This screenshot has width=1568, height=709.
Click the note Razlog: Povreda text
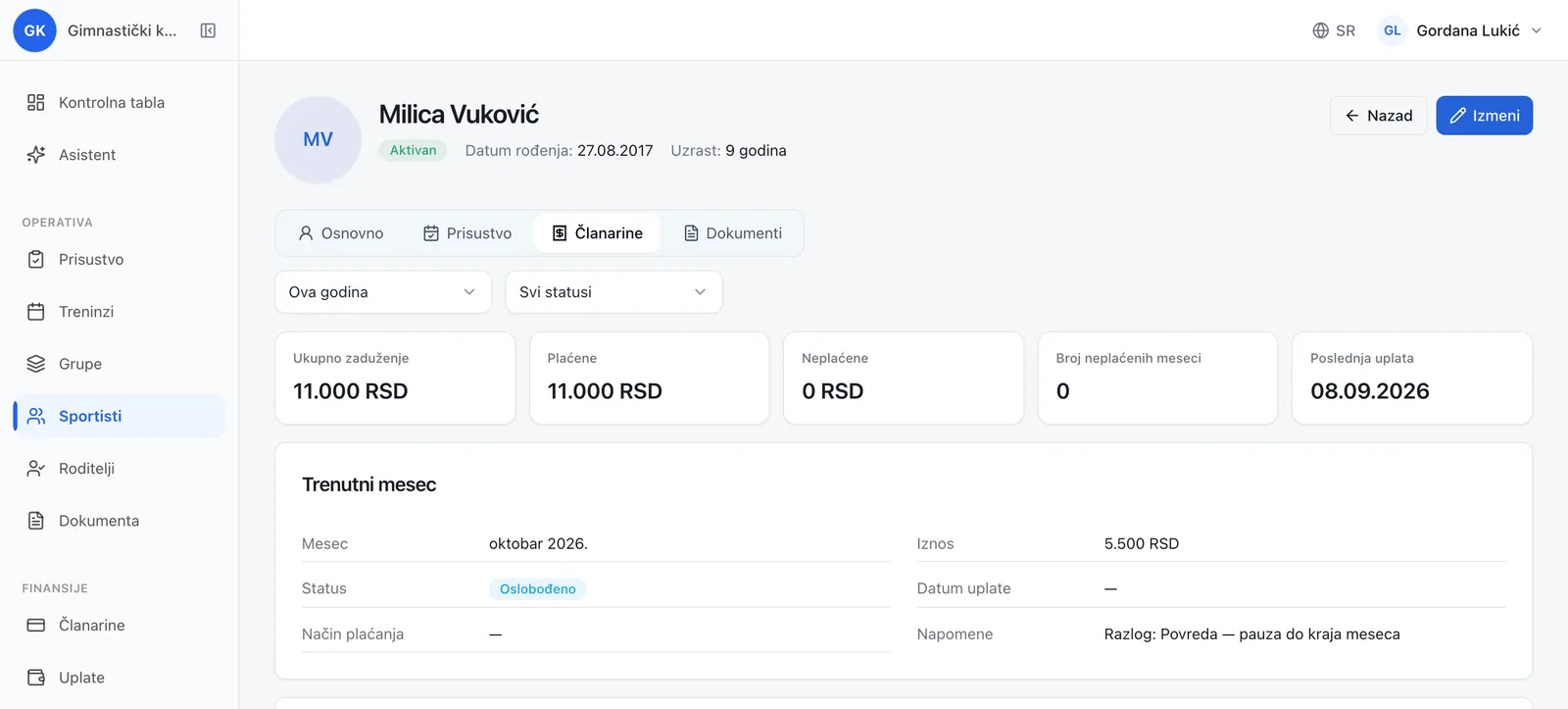point(1251,633)
